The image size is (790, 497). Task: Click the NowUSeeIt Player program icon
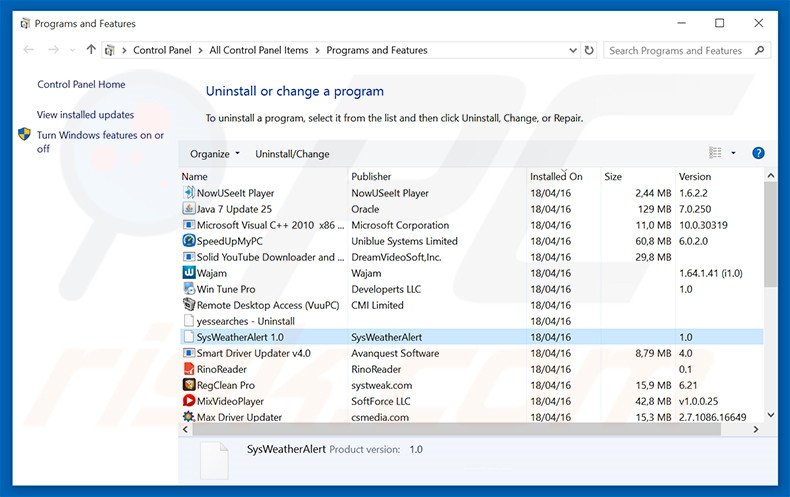point(188,193)
